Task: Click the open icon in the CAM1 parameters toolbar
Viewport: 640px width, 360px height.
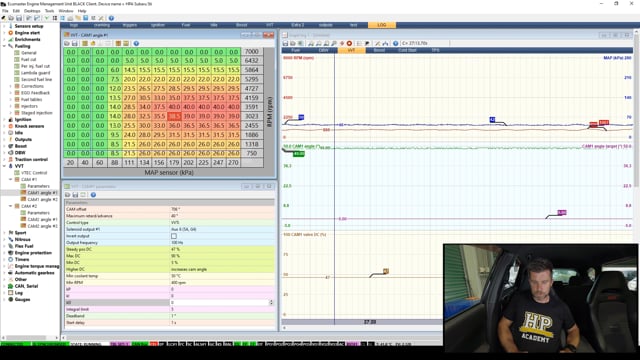Action: click(68, 195)
